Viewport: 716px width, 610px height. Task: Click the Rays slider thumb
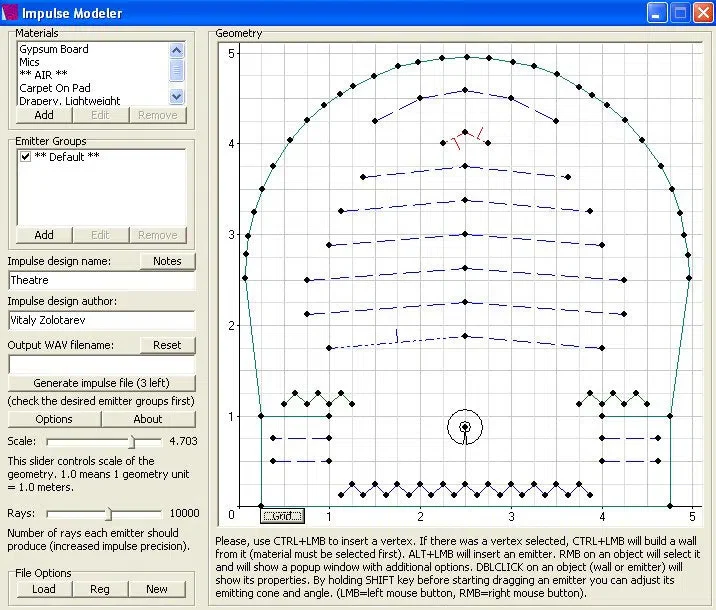click(109, 514)
